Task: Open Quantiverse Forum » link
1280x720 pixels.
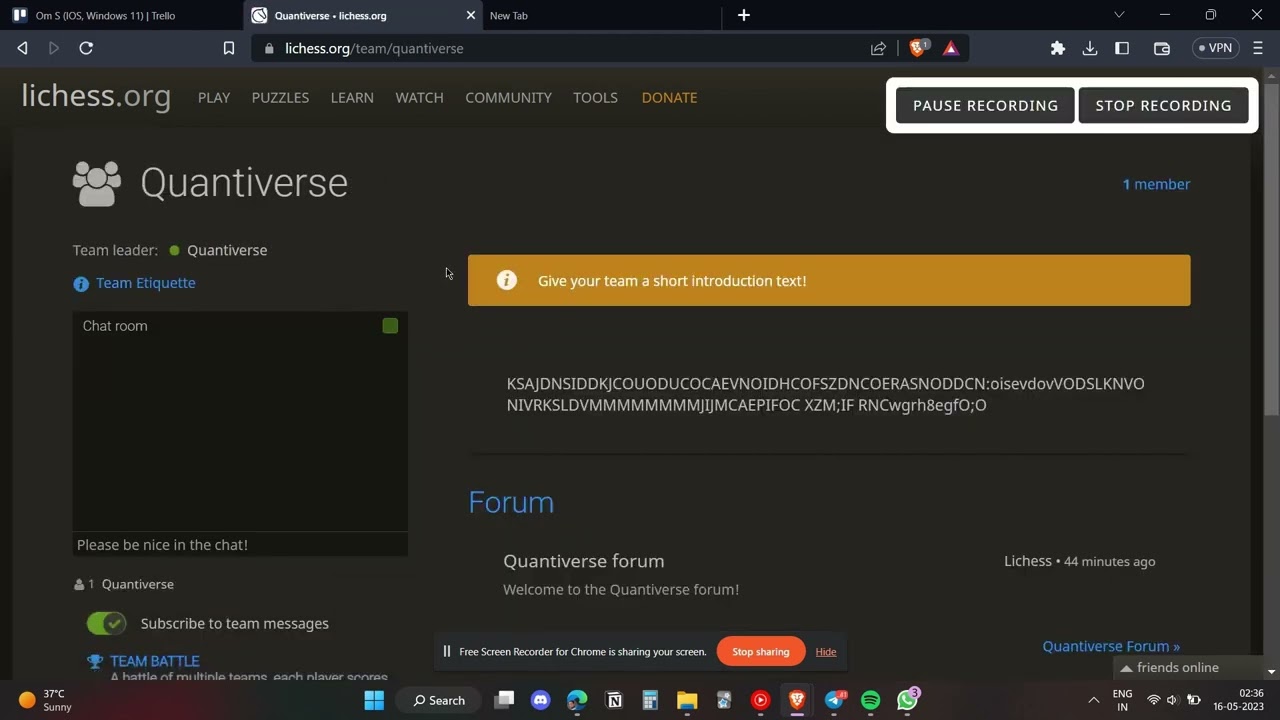Action: coord(1111,646)
